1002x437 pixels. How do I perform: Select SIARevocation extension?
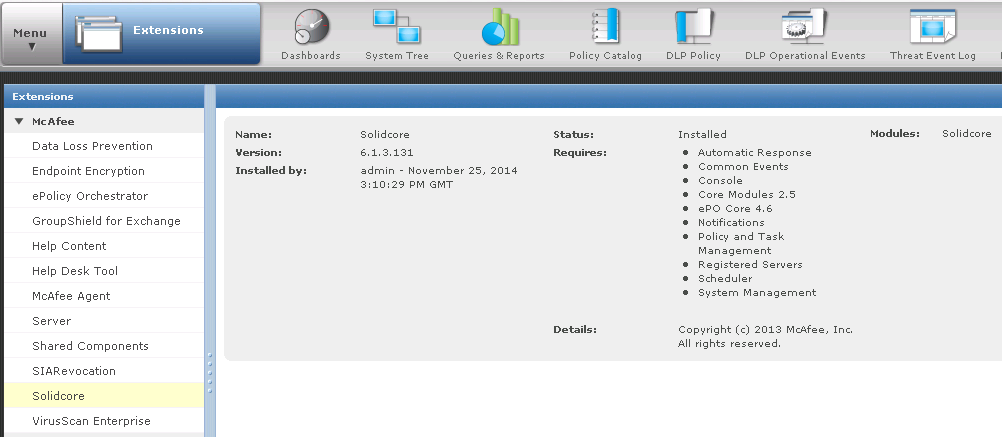point(104,371)
